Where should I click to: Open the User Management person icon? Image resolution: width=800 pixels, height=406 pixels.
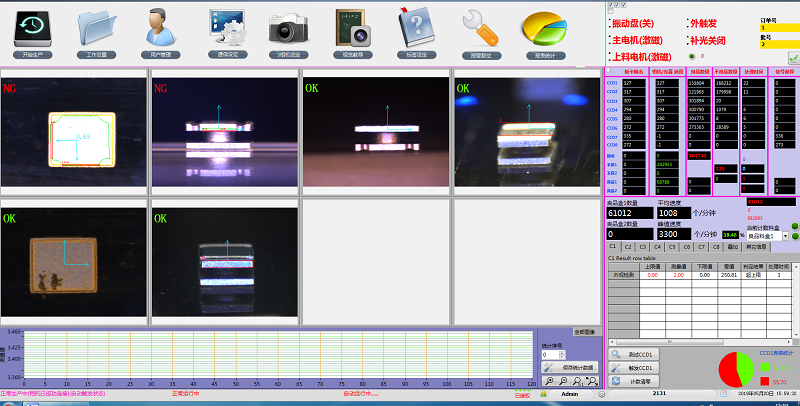(160, 27)
